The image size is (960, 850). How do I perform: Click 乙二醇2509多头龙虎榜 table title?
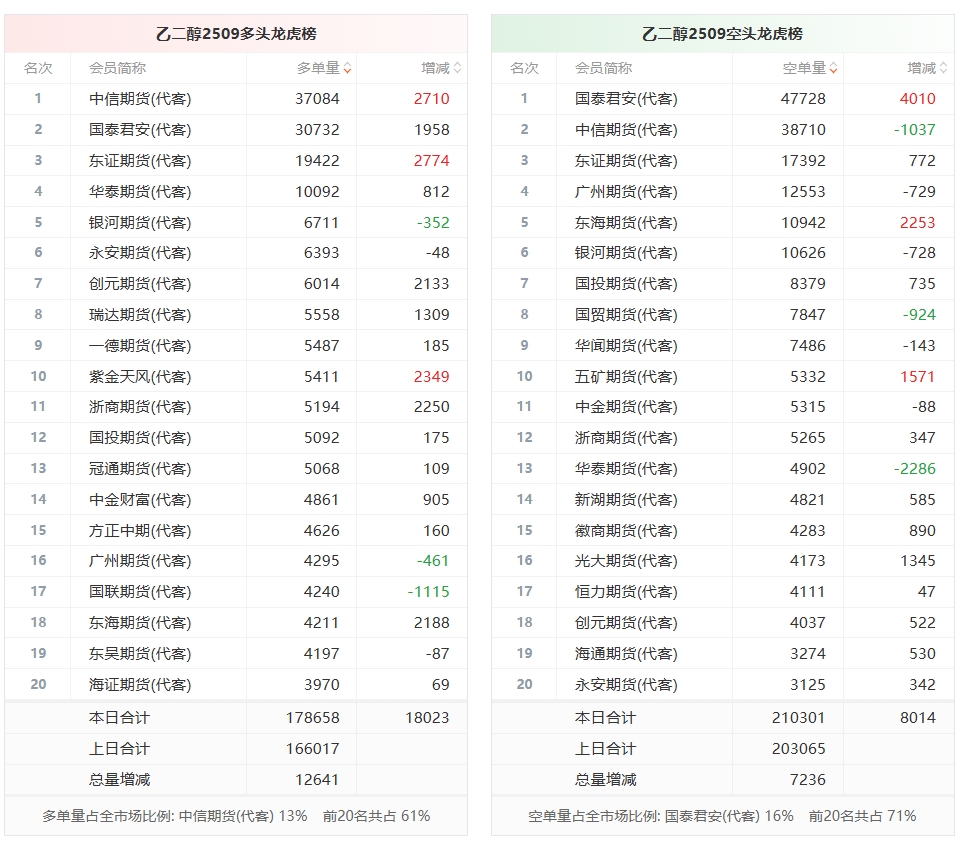click(x=236, y=34)
